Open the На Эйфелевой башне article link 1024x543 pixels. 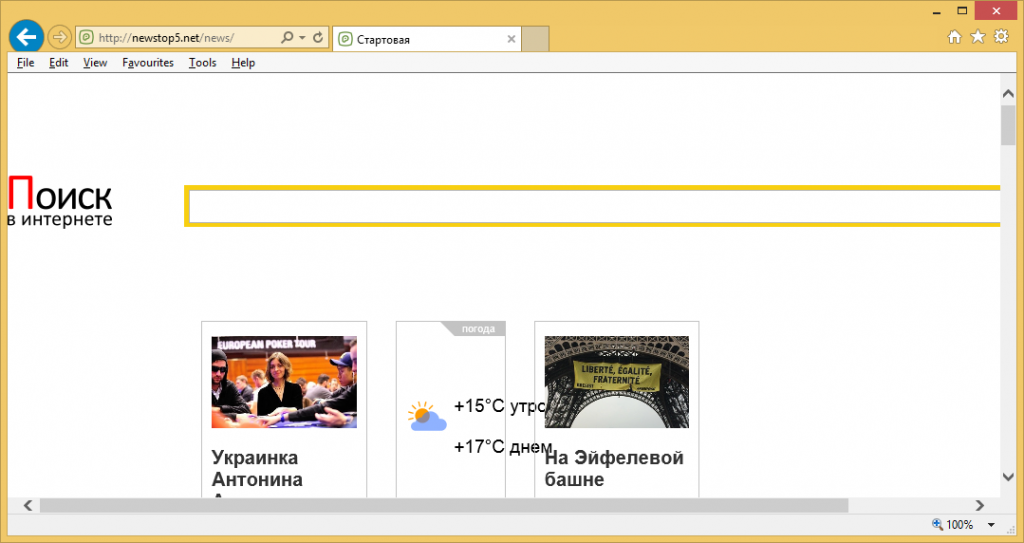pyautogui.click(x=614, y=468)
